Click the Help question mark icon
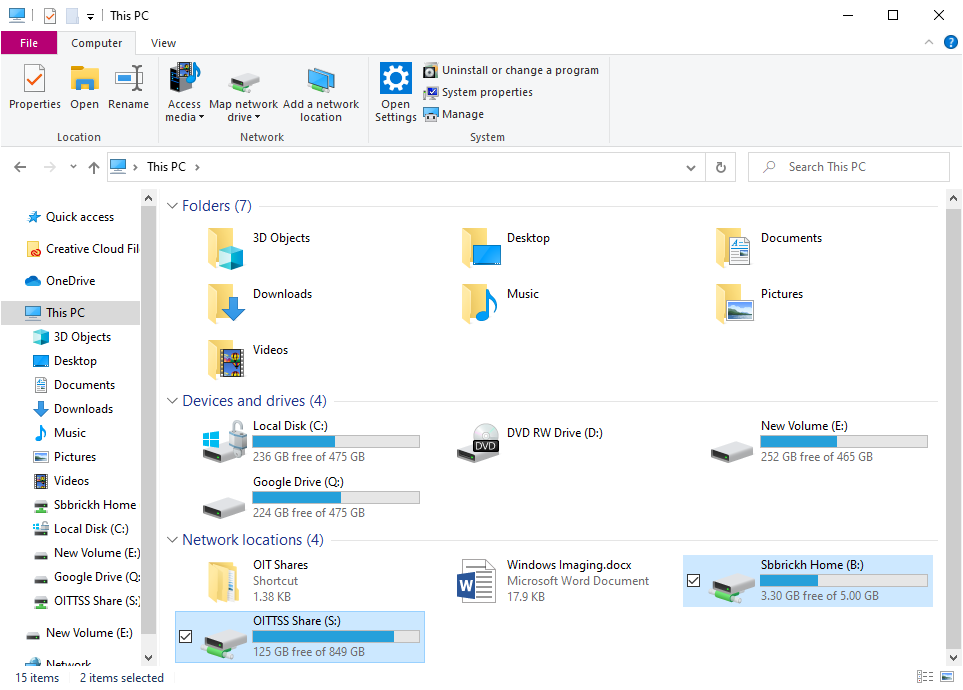Viewport: 963px width, 690px height. [950, 42]
